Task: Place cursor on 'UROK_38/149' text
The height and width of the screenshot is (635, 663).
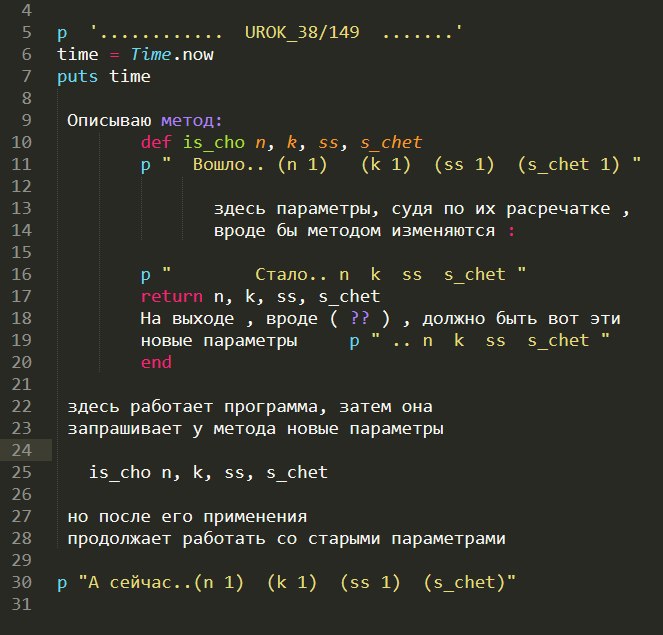Action: click(302, 33)
